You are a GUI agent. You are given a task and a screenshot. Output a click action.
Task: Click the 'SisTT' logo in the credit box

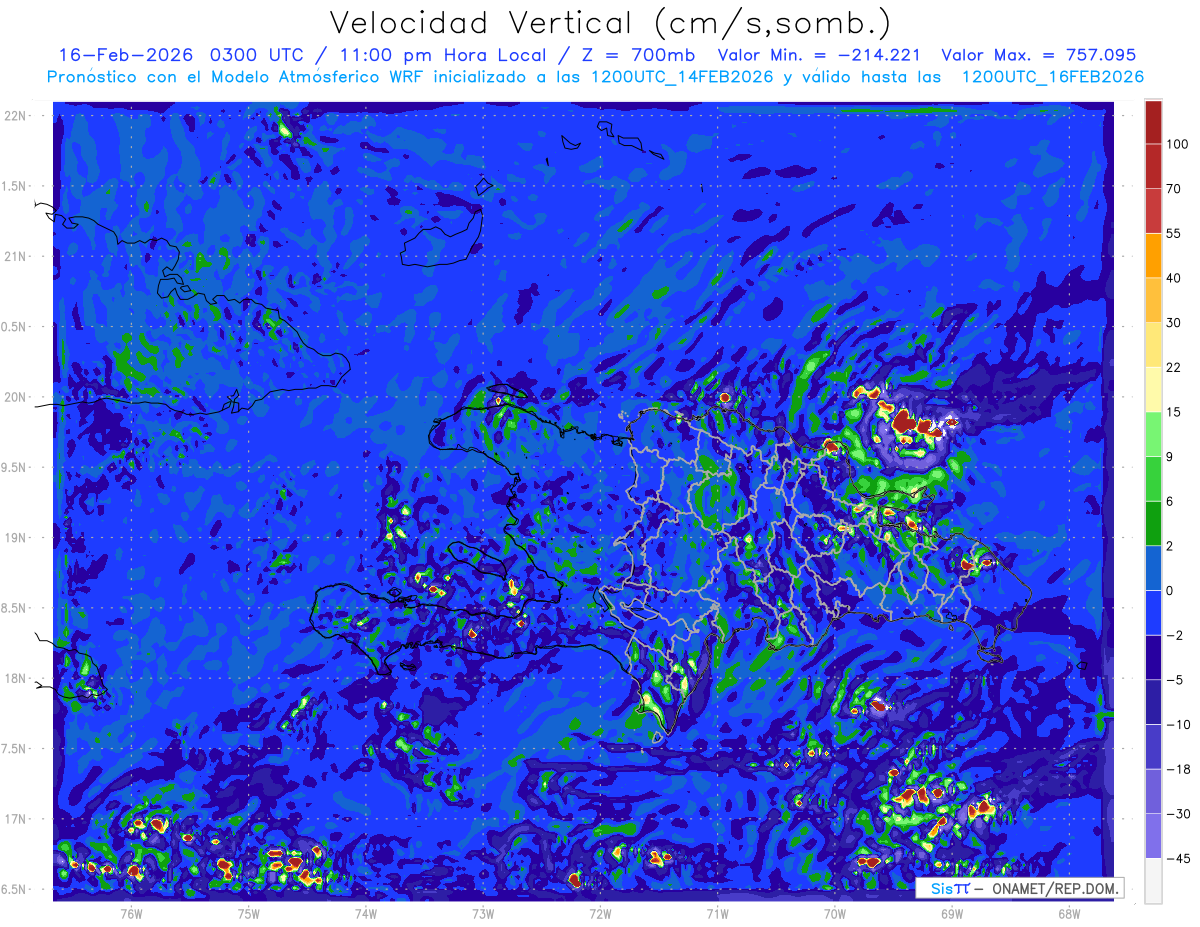pyautogui.click(x=950, y=888)
